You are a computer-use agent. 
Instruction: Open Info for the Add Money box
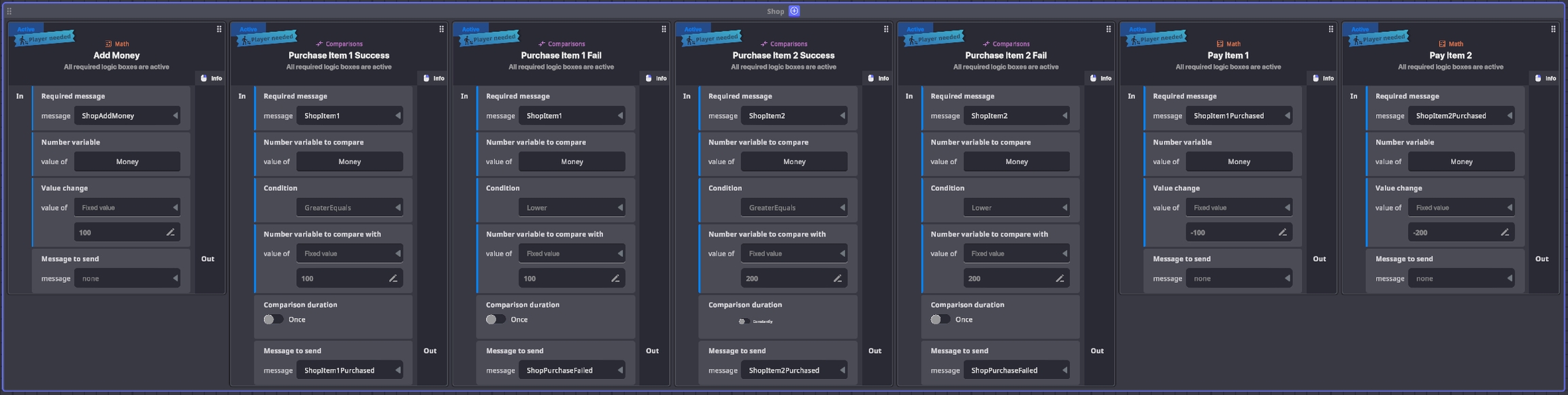(210, 78)
